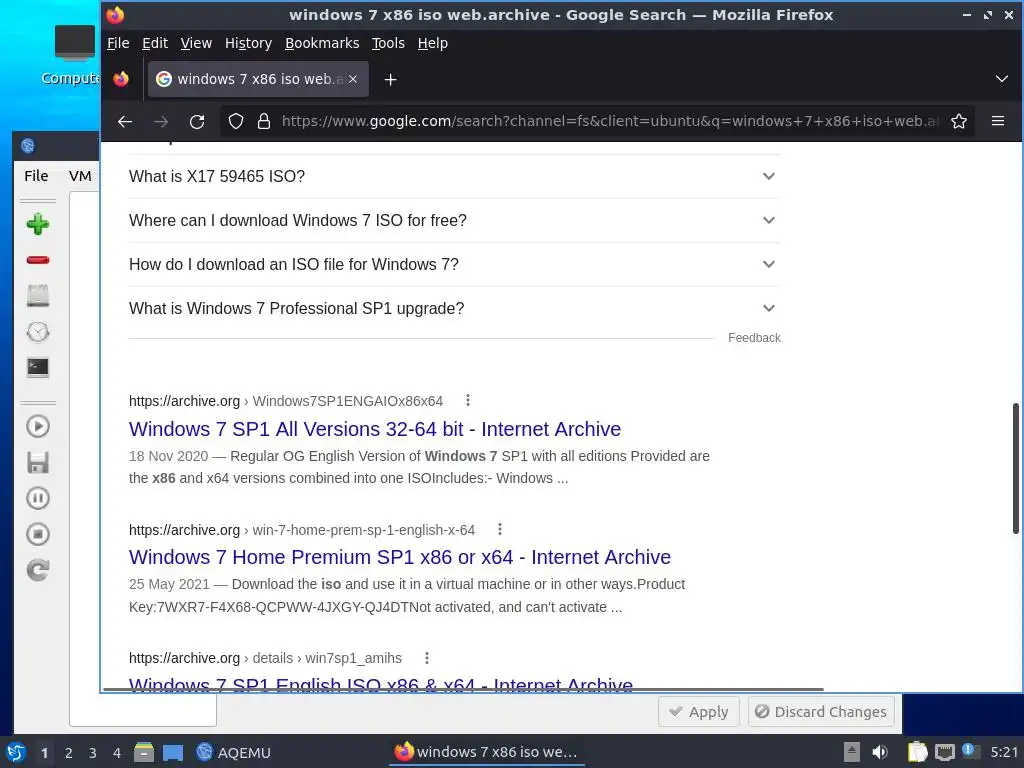Open the AQEMU VM menu
The height and width of the screenshot is (768, 1024).
(x=80, y=176)
